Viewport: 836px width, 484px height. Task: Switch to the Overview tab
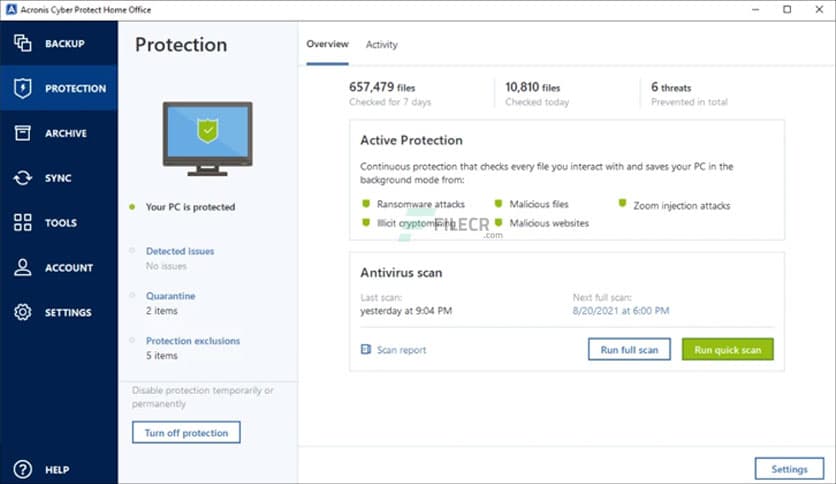pos(327,44)
